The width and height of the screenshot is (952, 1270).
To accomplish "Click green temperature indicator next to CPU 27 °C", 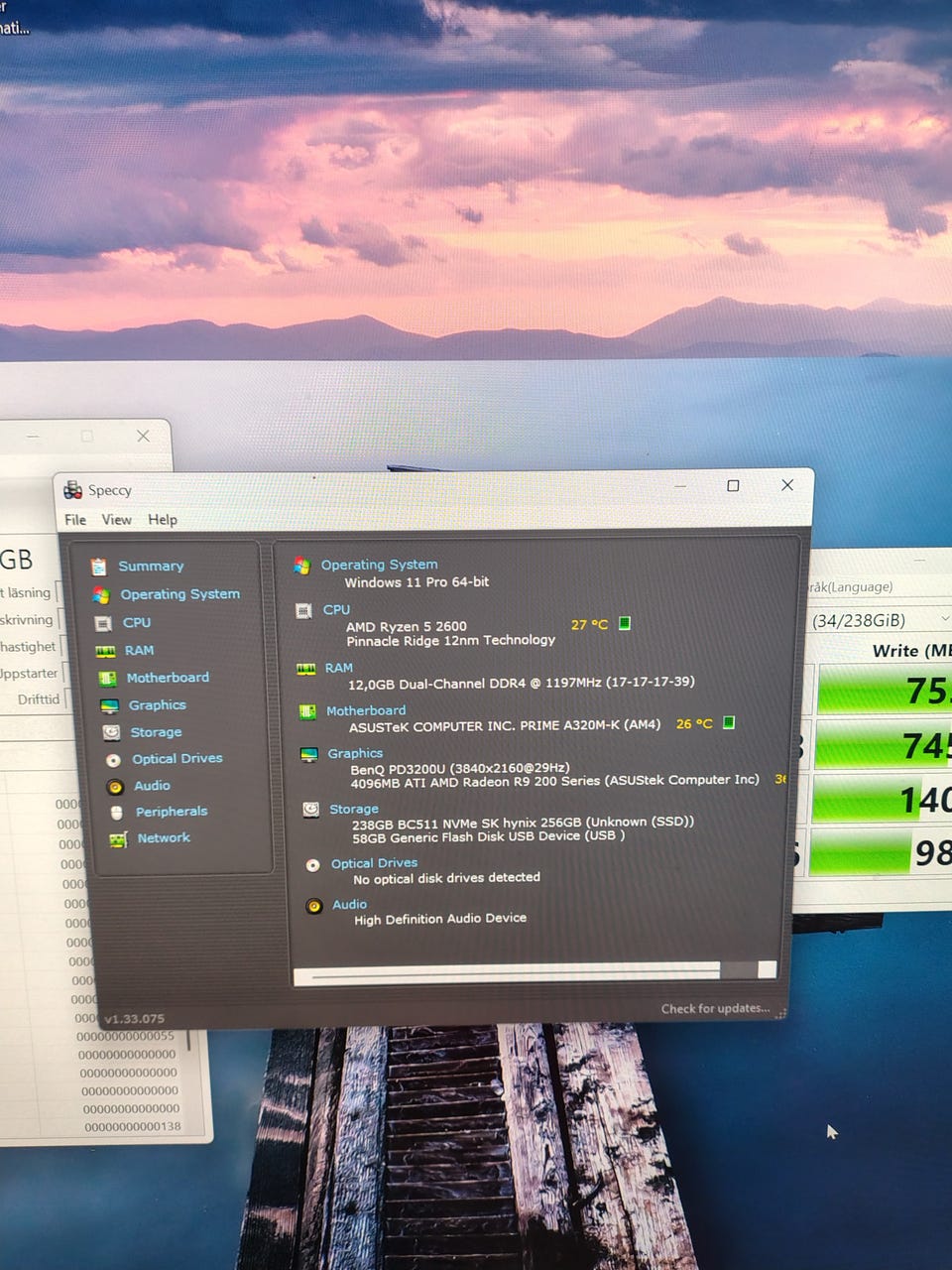I will click(625, 623).
